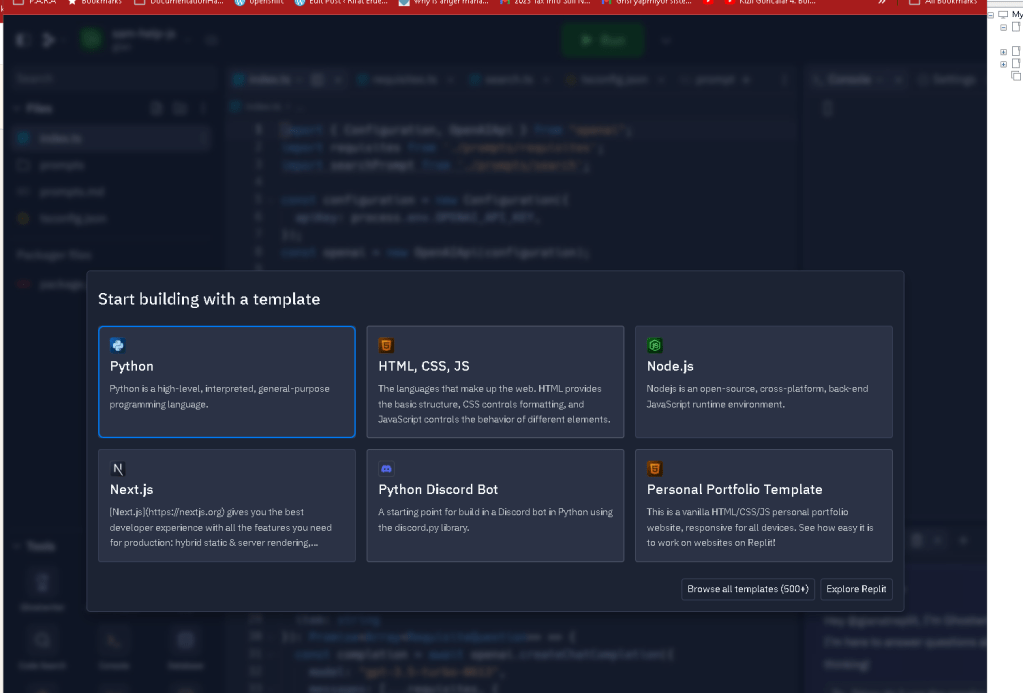Screen dimensions: 1023x693
Task: Choose the Personal Portfolio Template card
Action: [763, 505]
